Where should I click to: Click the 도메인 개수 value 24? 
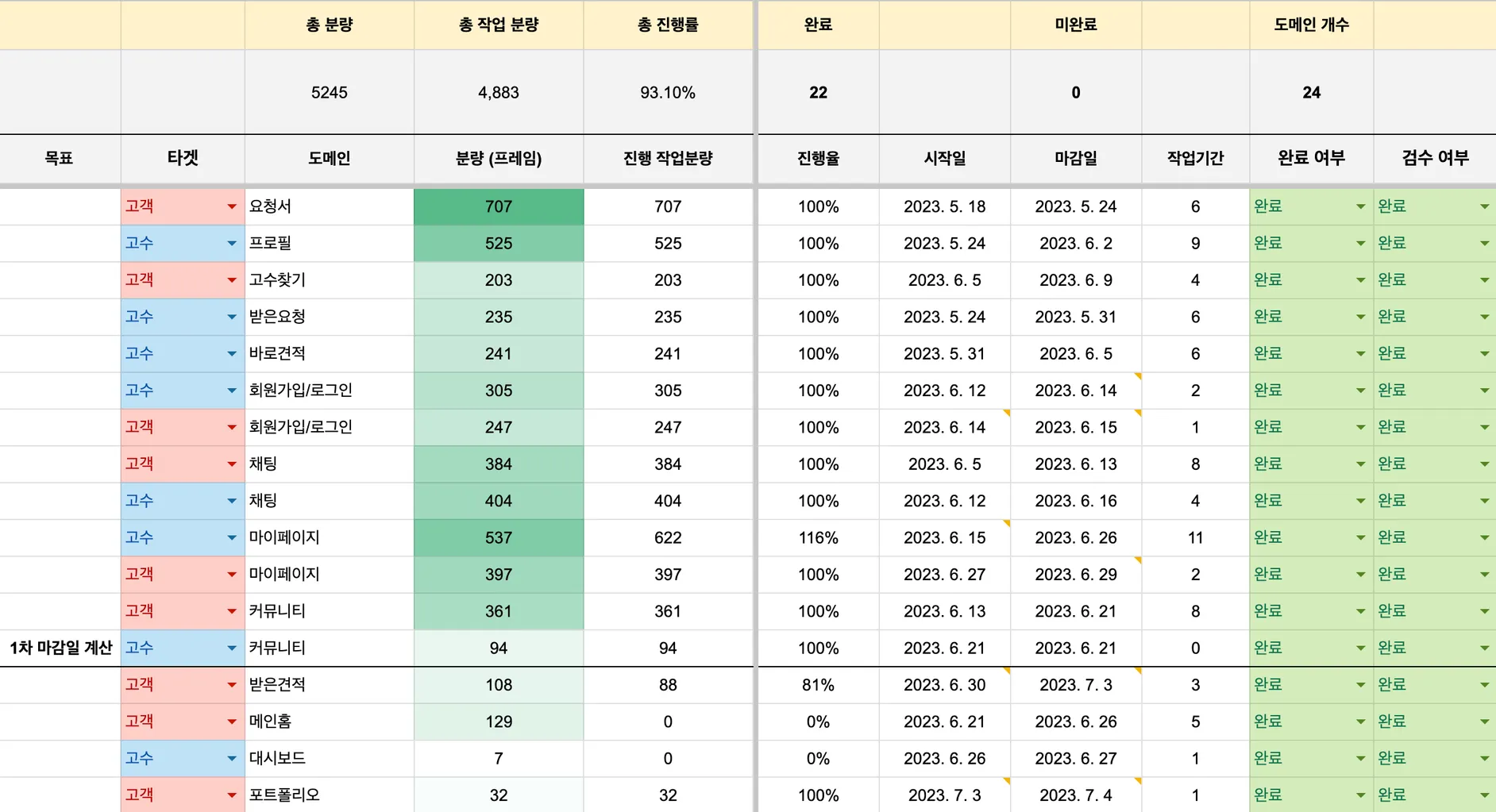(x=1311, y=92)
